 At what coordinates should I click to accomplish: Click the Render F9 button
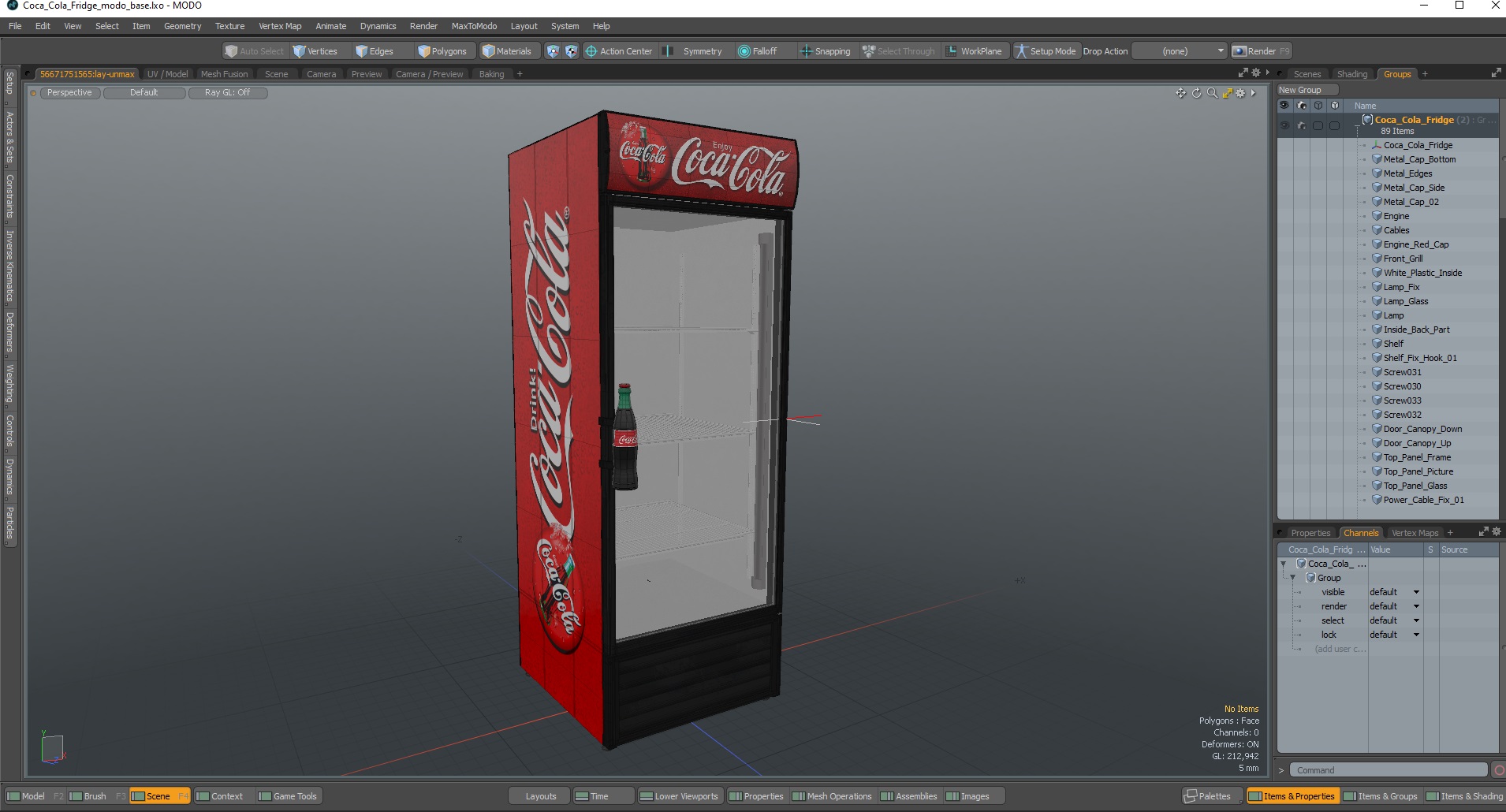(x=1262, y=51)
